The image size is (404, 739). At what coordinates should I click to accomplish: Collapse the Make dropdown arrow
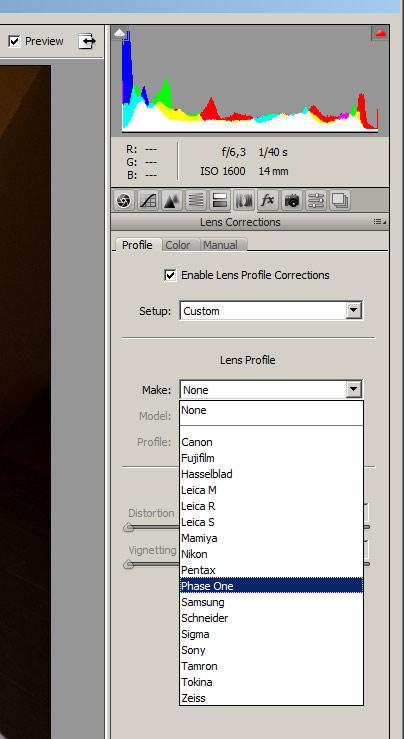(354, 390)
